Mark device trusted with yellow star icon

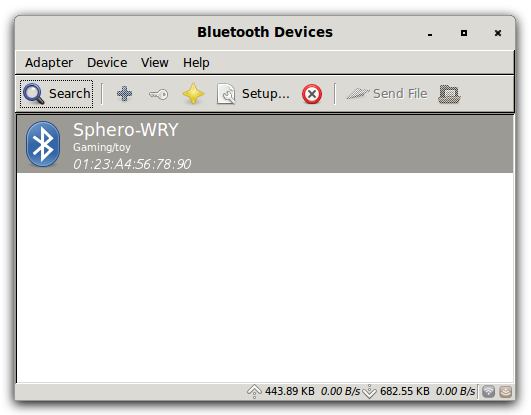(193, 94)
